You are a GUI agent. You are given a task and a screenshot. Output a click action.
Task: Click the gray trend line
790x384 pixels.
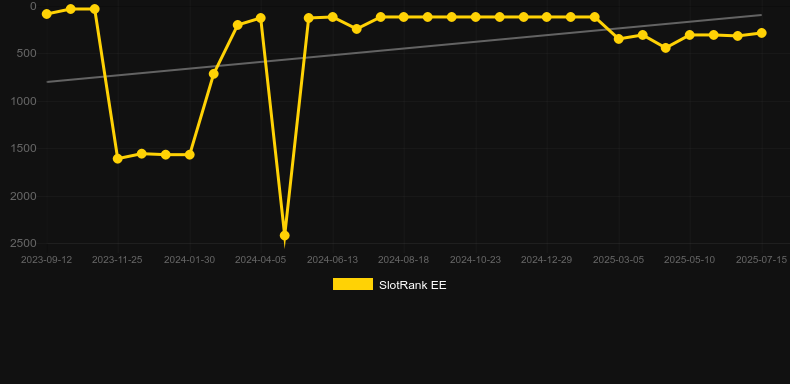pyautogui.click(x=403, y=48)
